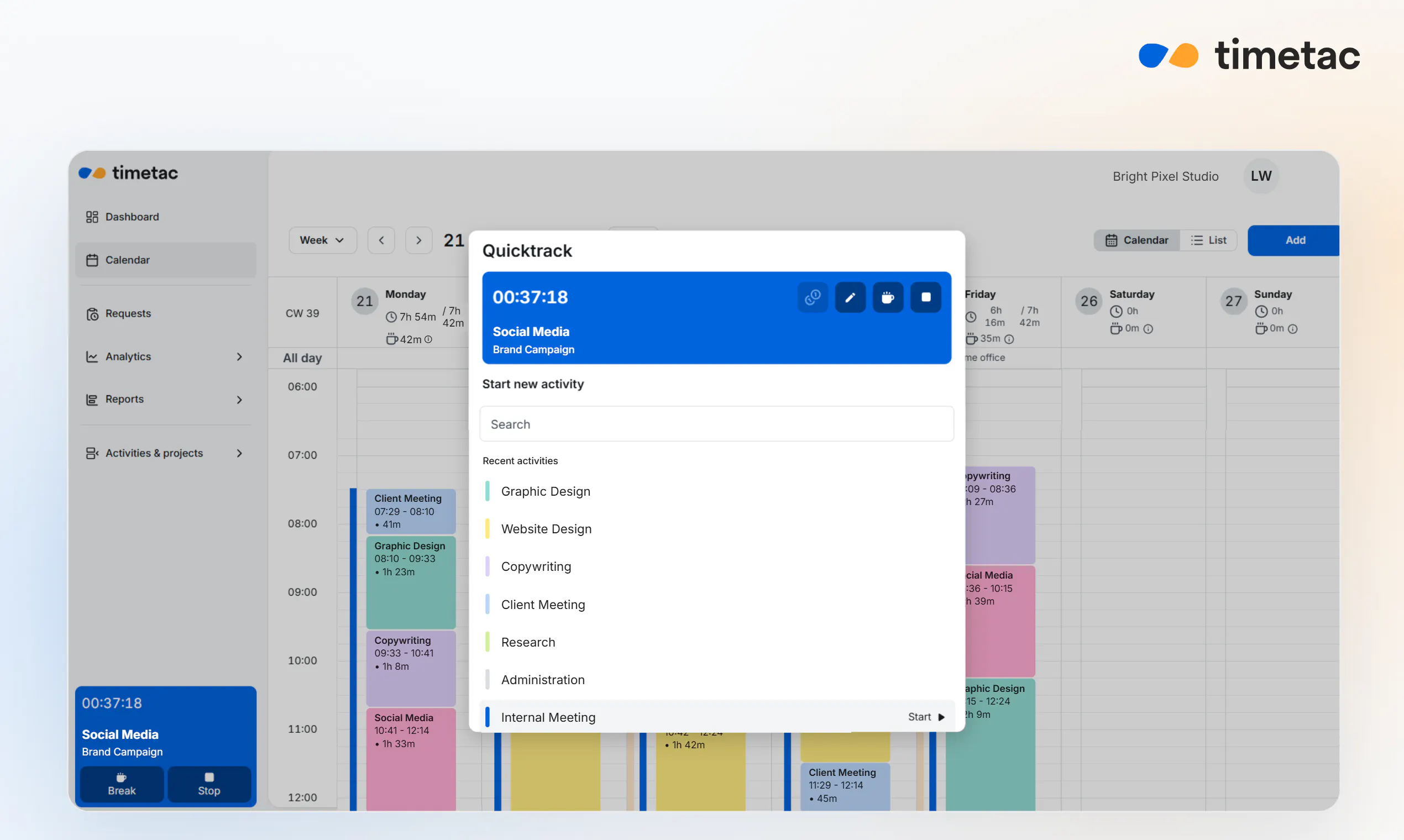Expand the Analytics sidebar section

(165, 356)
